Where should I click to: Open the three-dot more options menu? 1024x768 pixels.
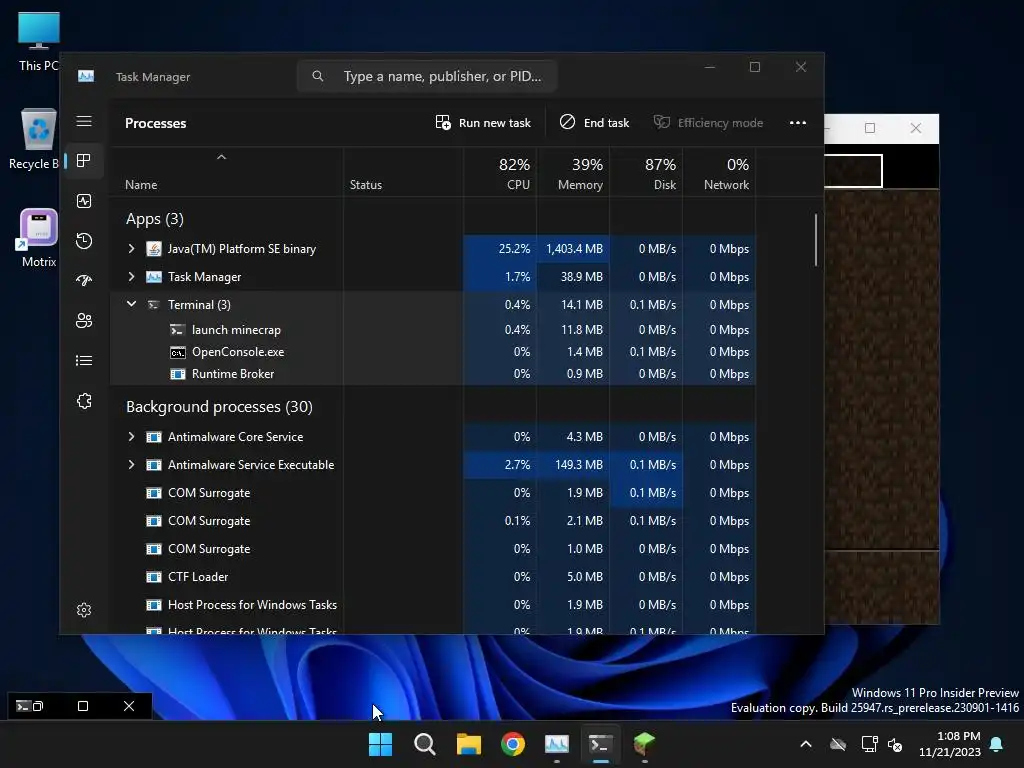click(797, 123)
